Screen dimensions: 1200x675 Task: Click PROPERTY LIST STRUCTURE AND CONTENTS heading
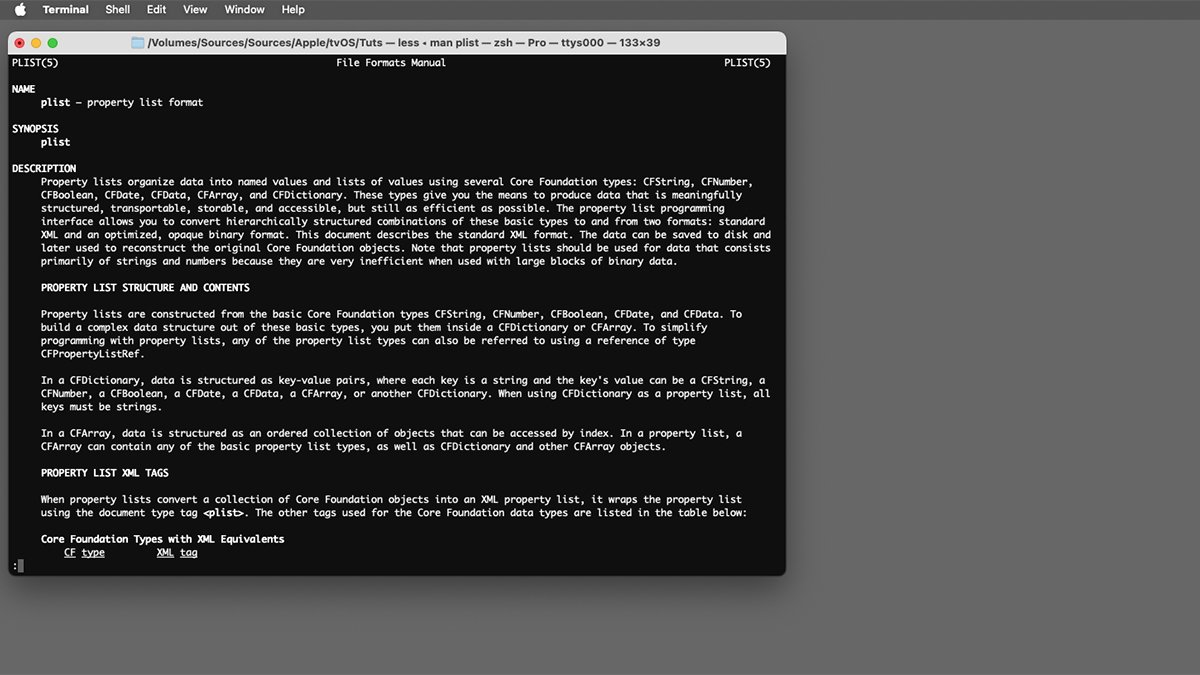[x=145, y=288]
